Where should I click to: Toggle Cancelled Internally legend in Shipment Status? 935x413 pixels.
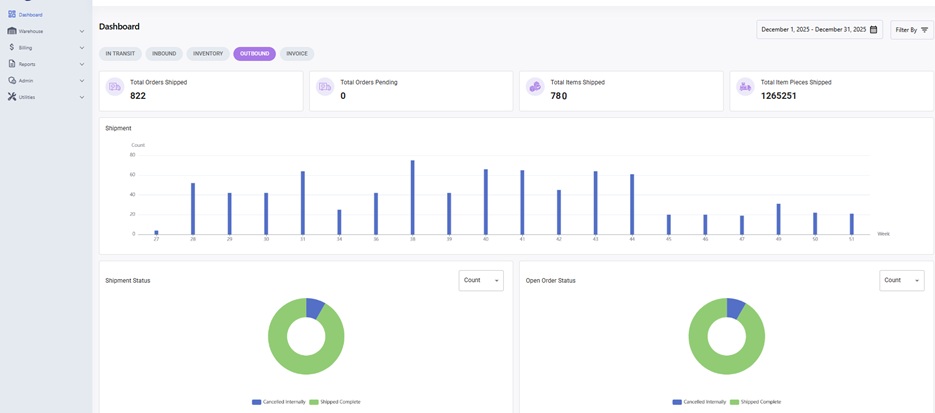[x=279, y=402]
